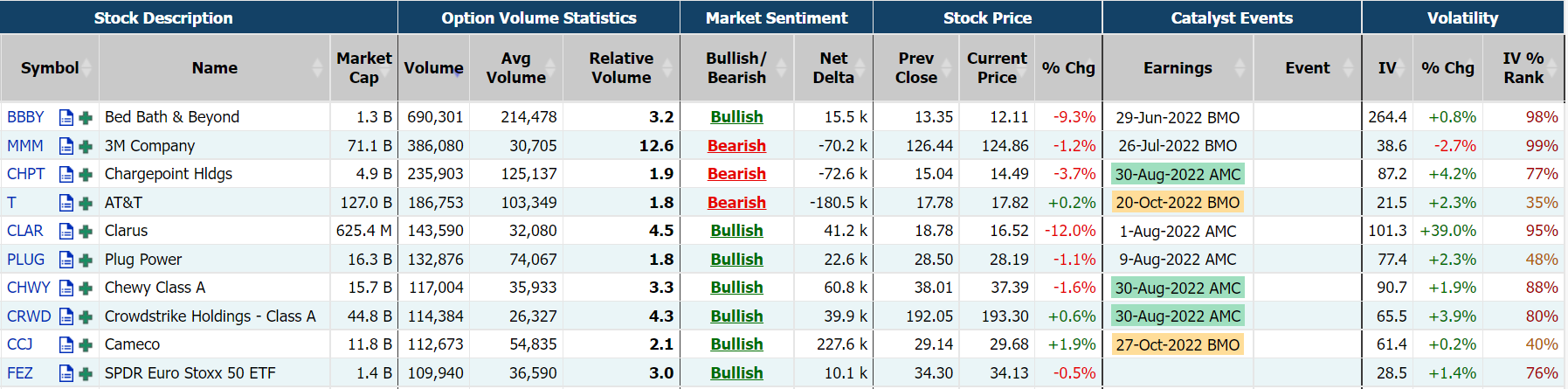This screenshot has width=1568, height=389.
Task: Click the green plus icon for PLUG
Action: pyautogui.click(x=86, y=260)
